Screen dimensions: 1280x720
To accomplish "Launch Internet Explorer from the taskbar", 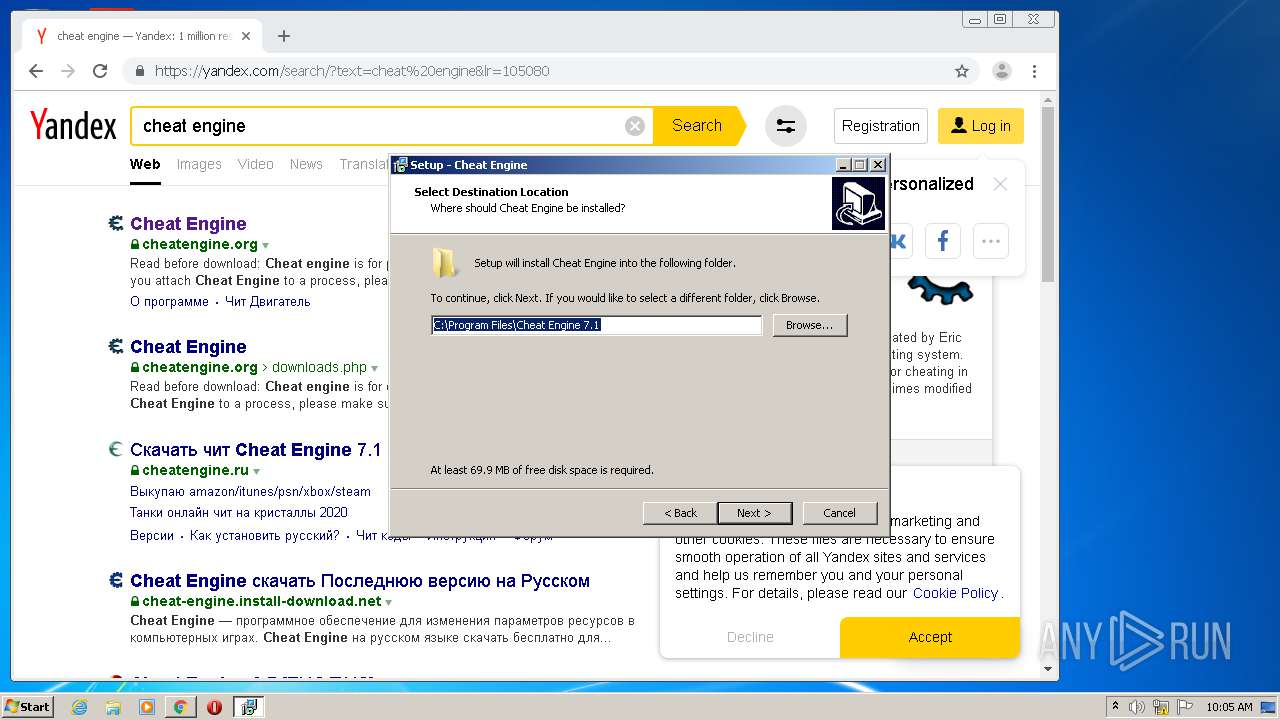I will [79, 707].
